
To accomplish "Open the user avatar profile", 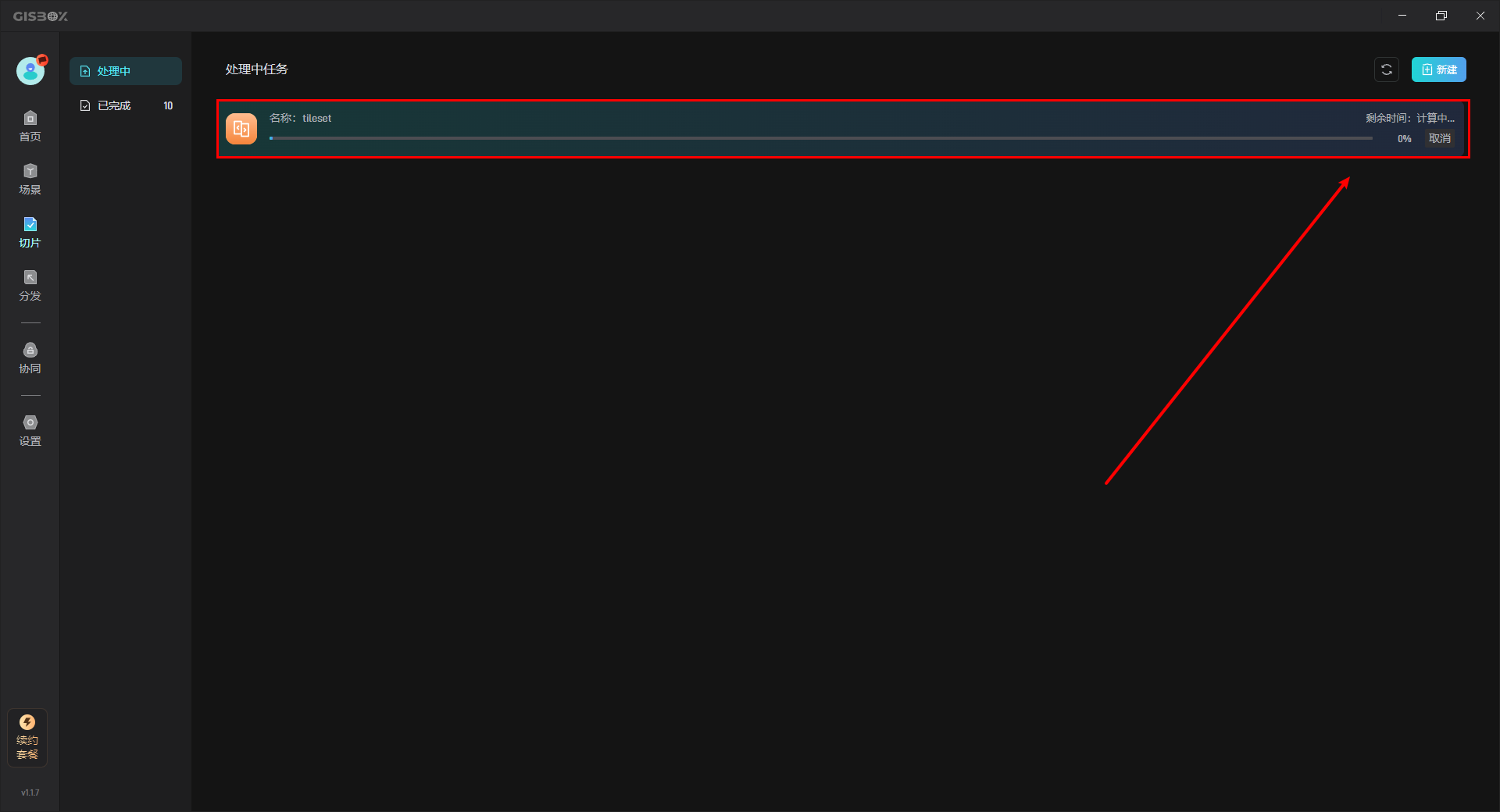I will tap(30, 71).
